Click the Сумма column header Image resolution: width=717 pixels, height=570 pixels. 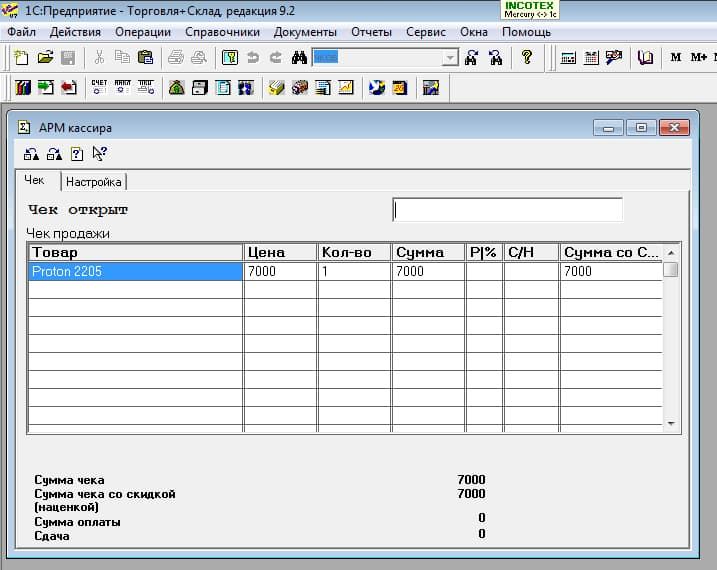coord(428,252)
